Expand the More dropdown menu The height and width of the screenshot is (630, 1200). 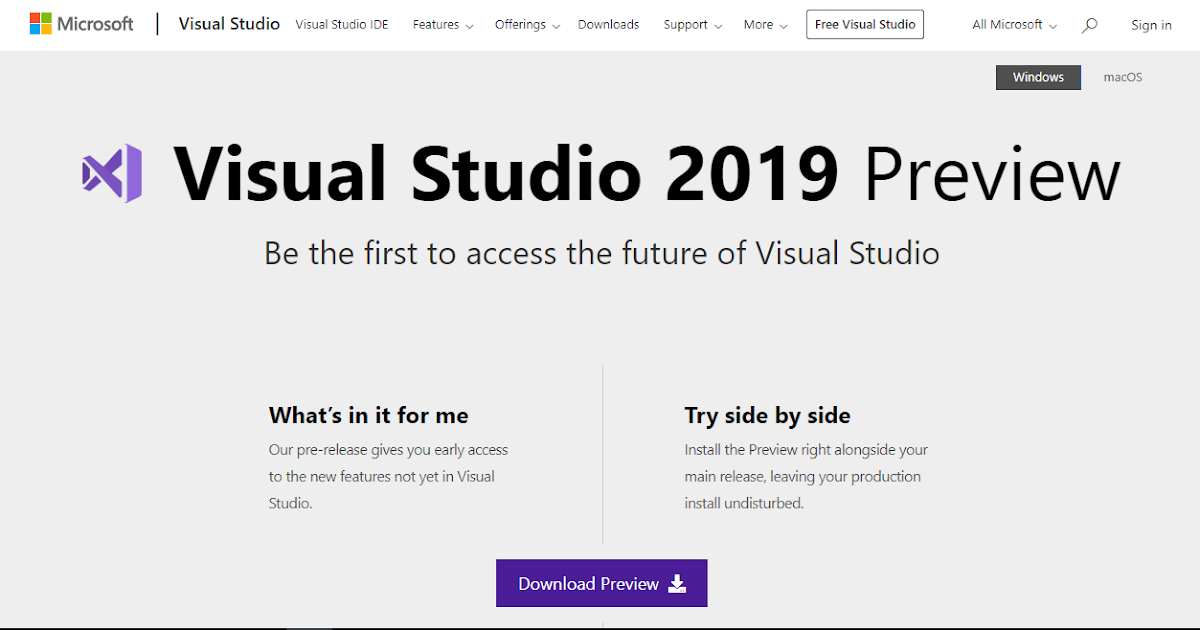point(765,25)
